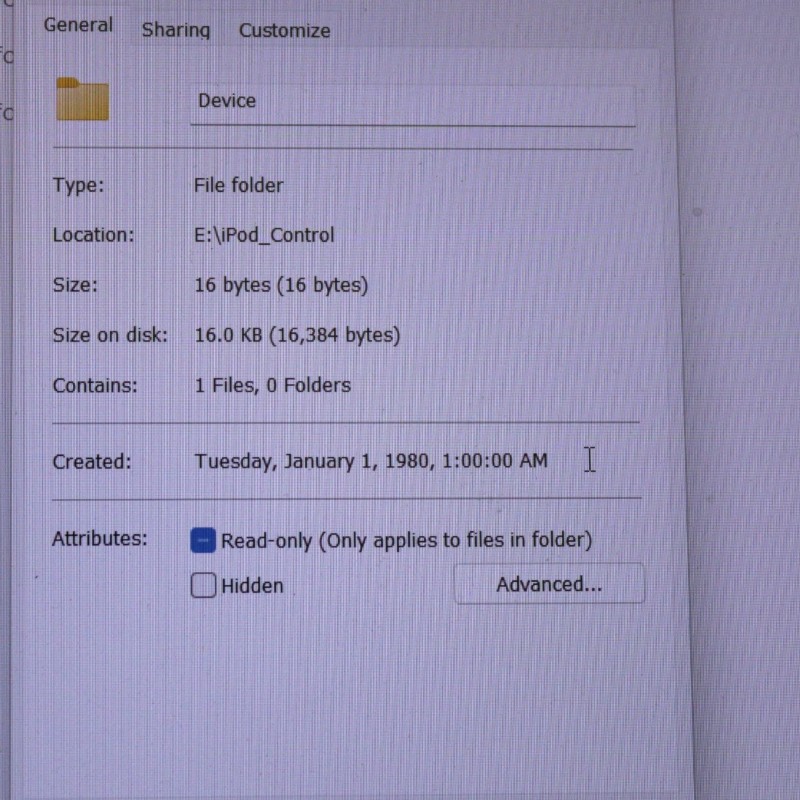Viewport: 800px width, 800px height.
Task: Switch to the Sharing tab
Action: pos(176,30)
